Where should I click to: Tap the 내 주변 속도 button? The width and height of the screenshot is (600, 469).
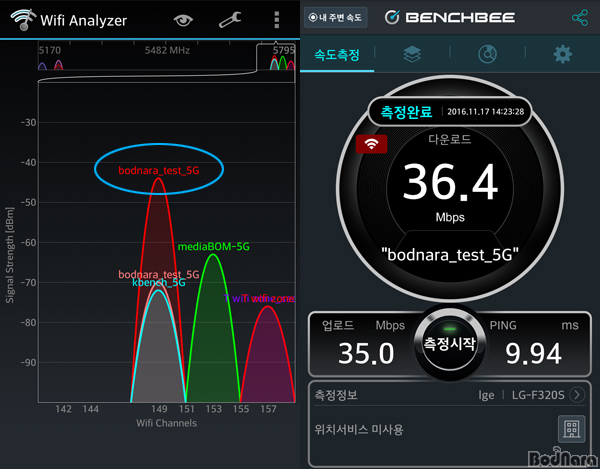click(x=336, y=18)
